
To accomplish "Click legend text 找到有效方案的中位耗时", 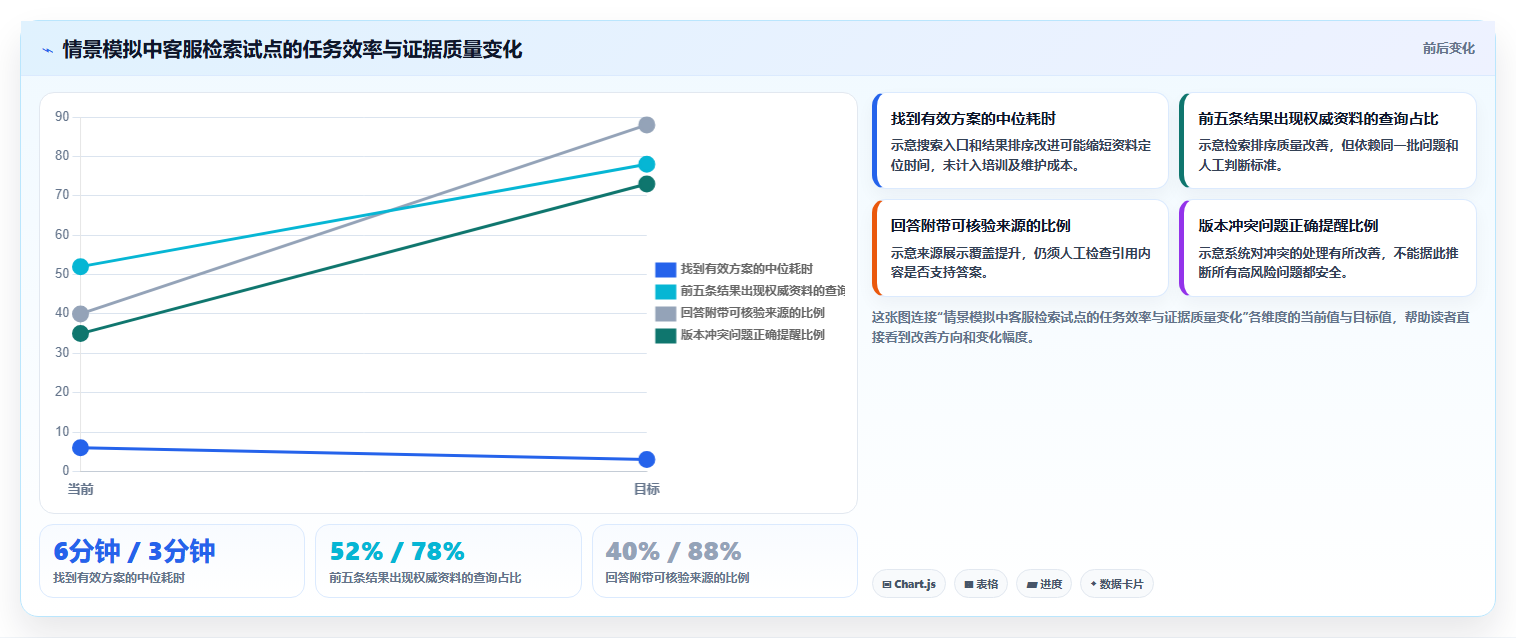I will coord(746,269).
